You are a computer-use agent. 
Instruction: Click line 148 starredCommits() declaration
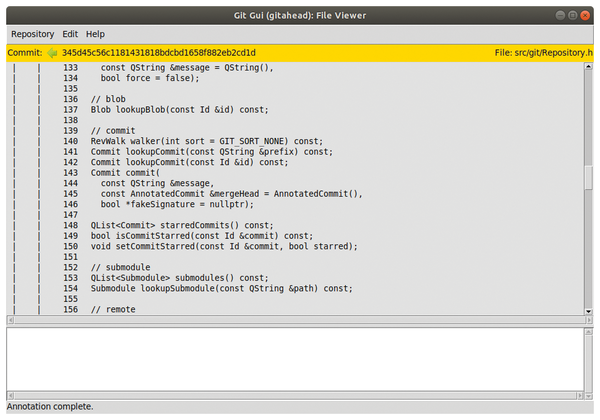[182, 225]
